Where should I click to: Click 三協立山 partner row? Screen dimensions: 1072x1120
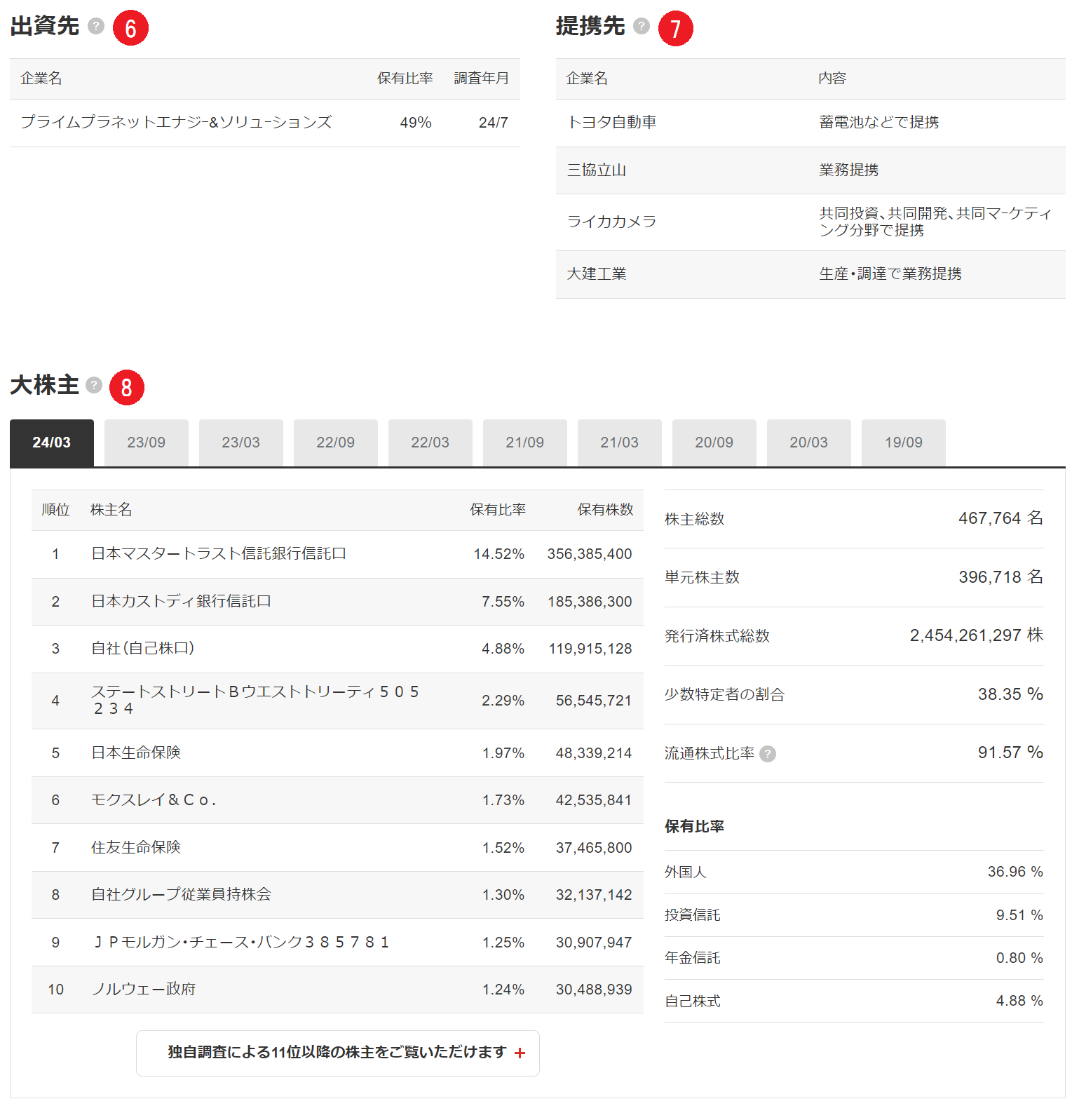click(x=810, y=170)
